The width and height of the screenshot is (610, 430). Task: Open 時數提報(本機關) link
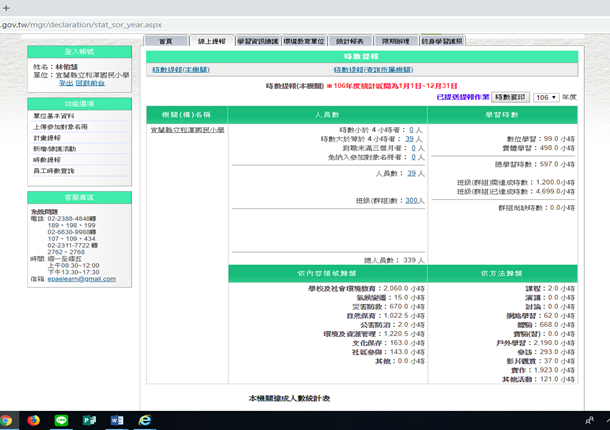point(181,70)
